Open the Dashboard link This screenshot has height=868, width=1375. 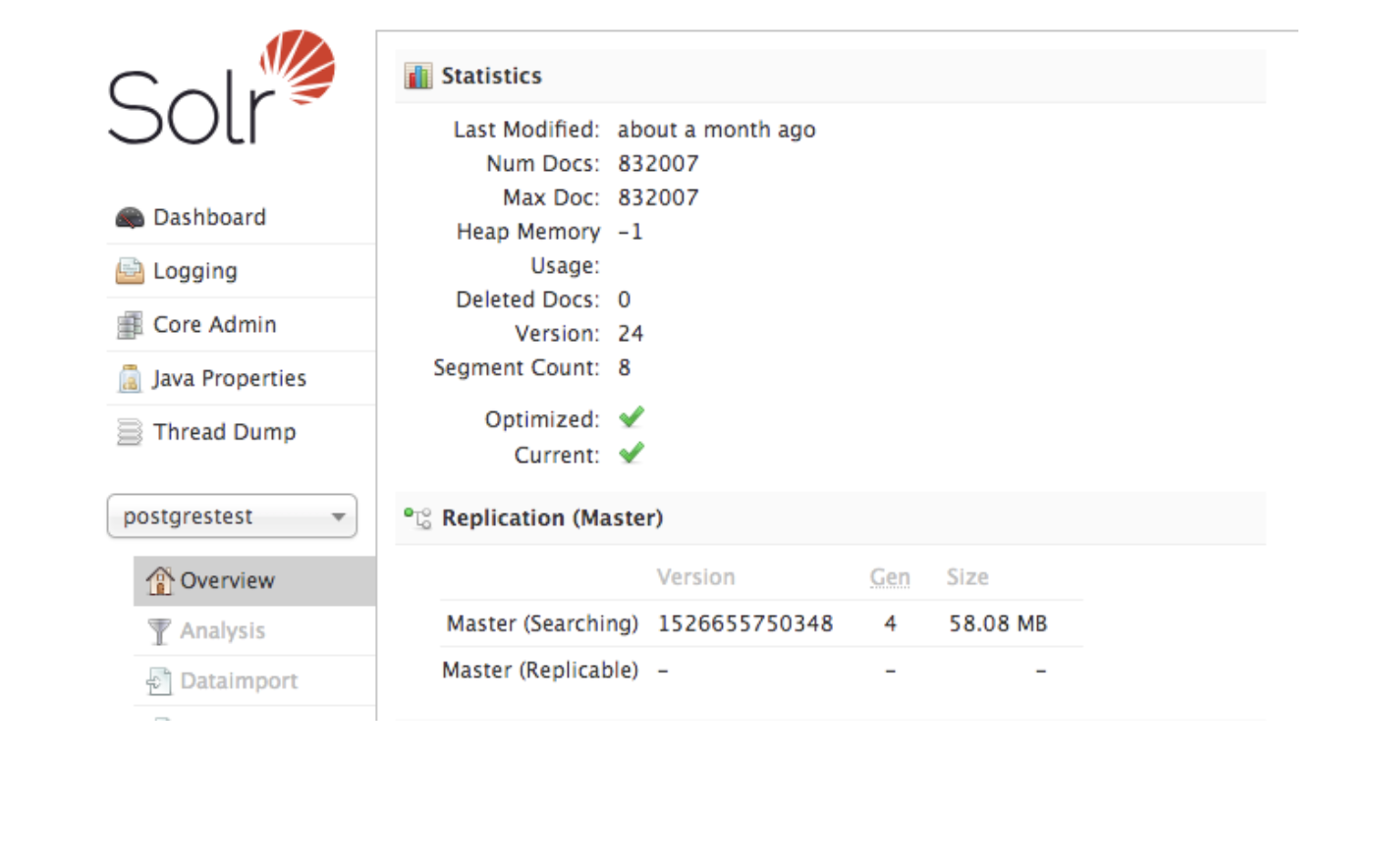tap(208, 217)
